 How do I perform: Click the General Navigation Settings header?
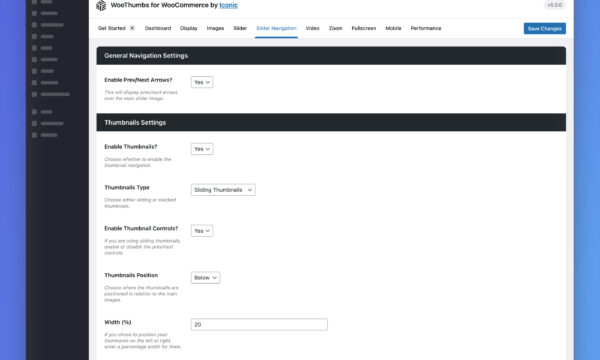(x=331, y=56)
